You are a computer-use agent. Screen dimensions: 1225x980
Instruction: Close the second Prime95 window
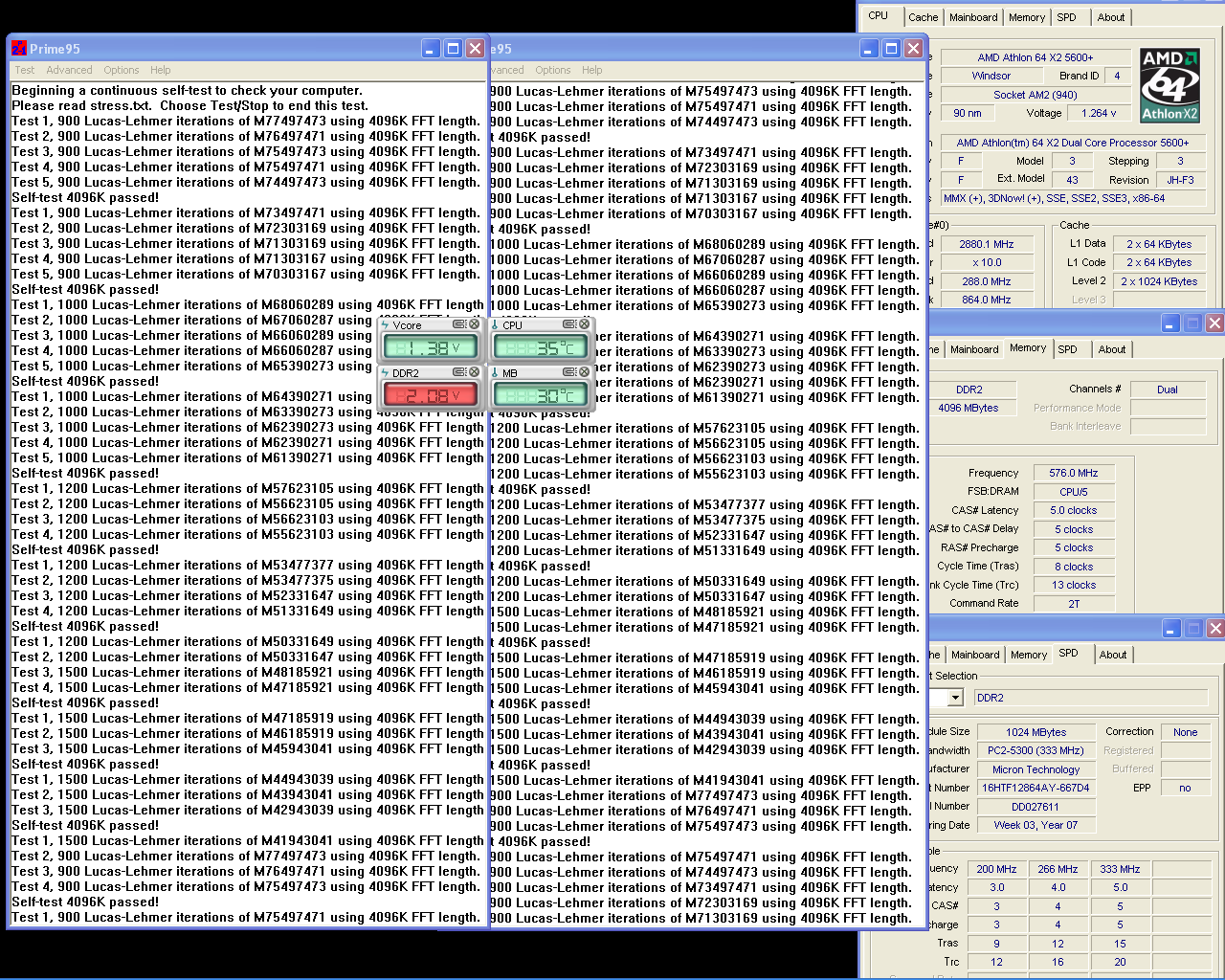pos(913,48)
